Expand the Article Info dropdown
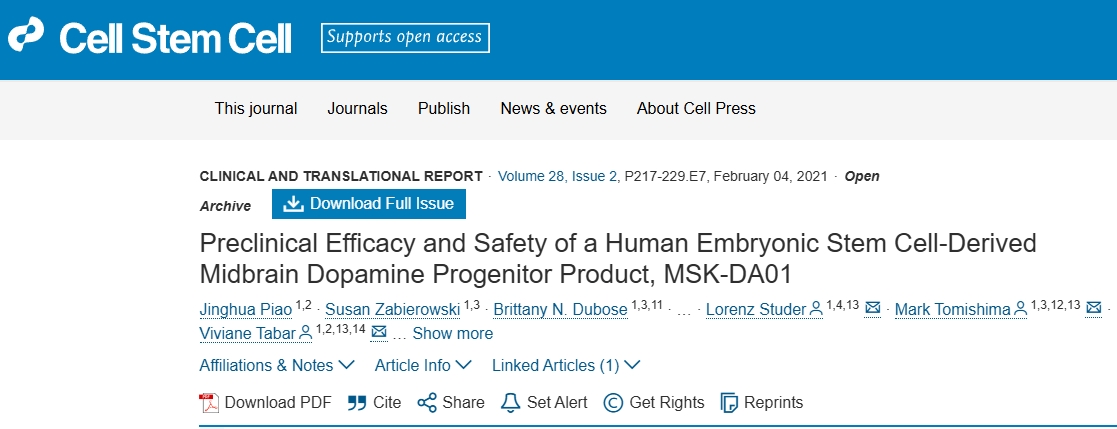 (423, 366)
